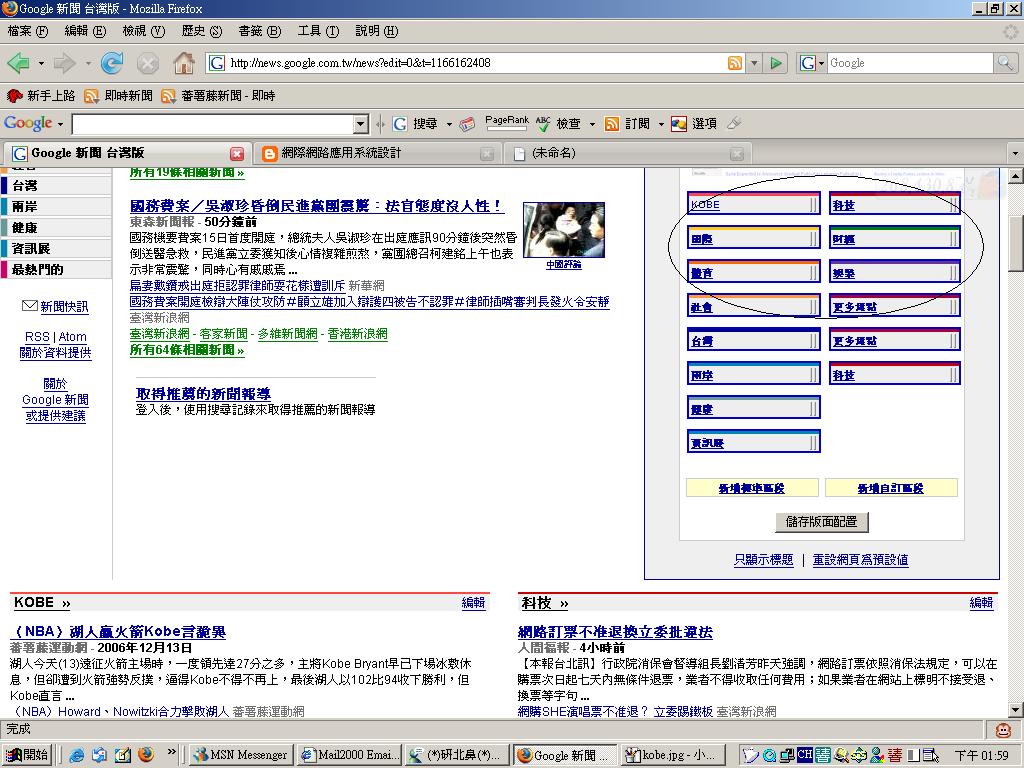Click the green Go arrow beside the address bar
Screen dimensions: 1024x768
tap(776, 63)
